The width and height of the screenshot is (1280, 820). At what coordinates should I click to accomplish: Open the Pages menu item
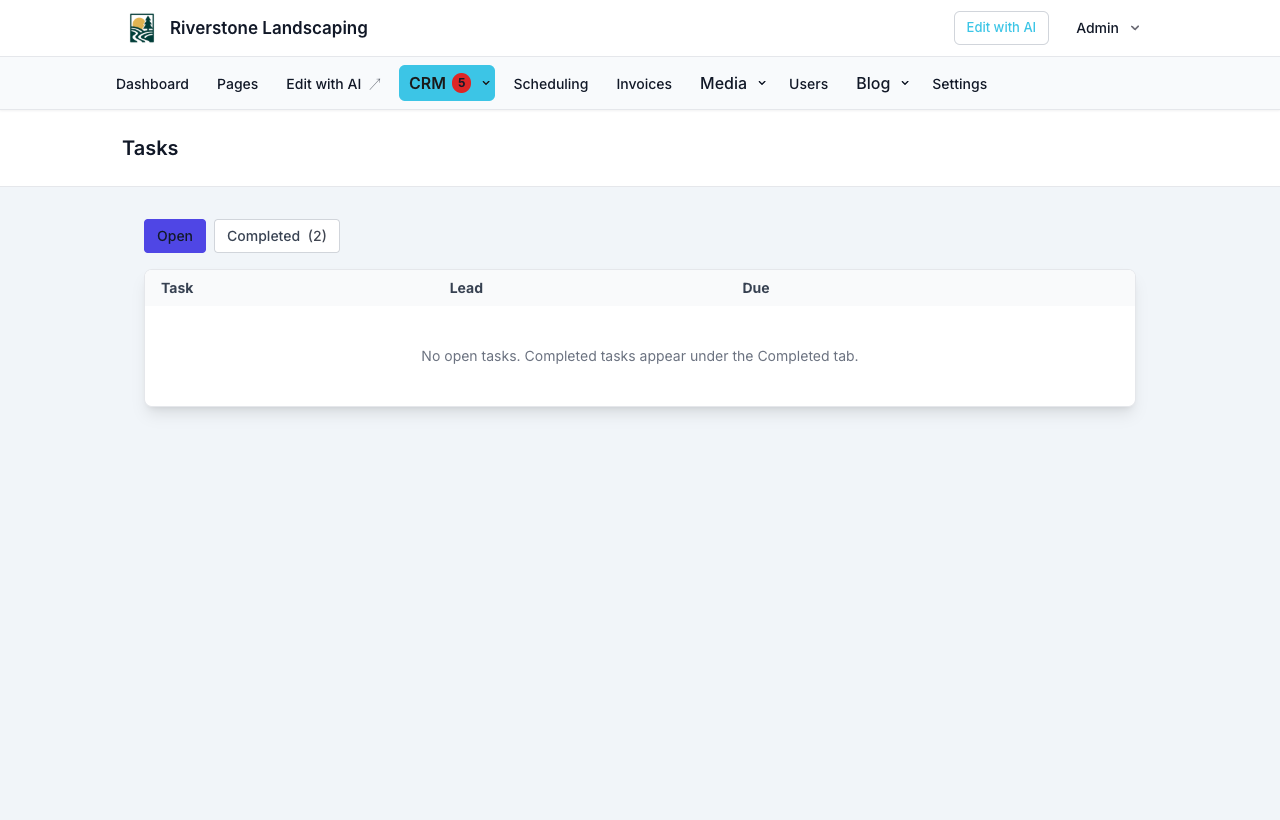[237, 84]
